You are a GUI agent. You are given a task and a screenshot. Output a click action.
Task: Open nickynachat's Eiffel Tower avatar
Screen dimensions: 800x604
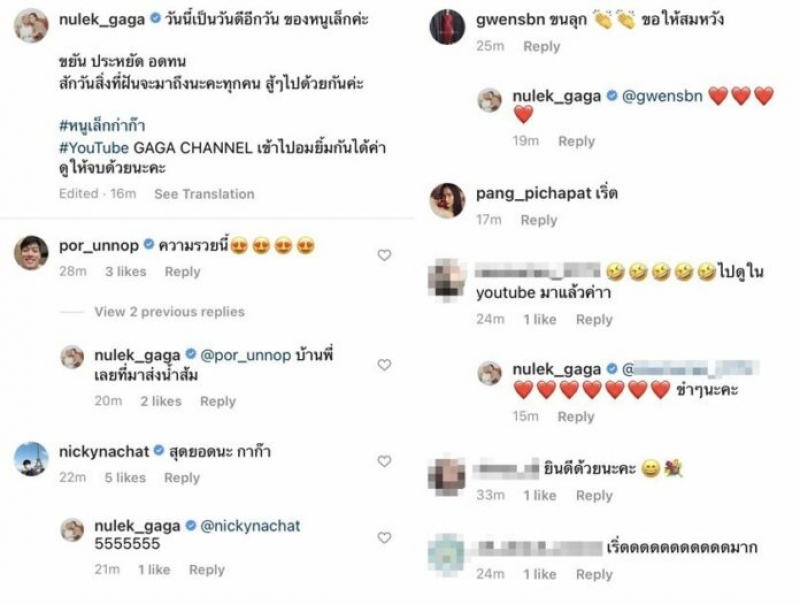click(31, 459)
